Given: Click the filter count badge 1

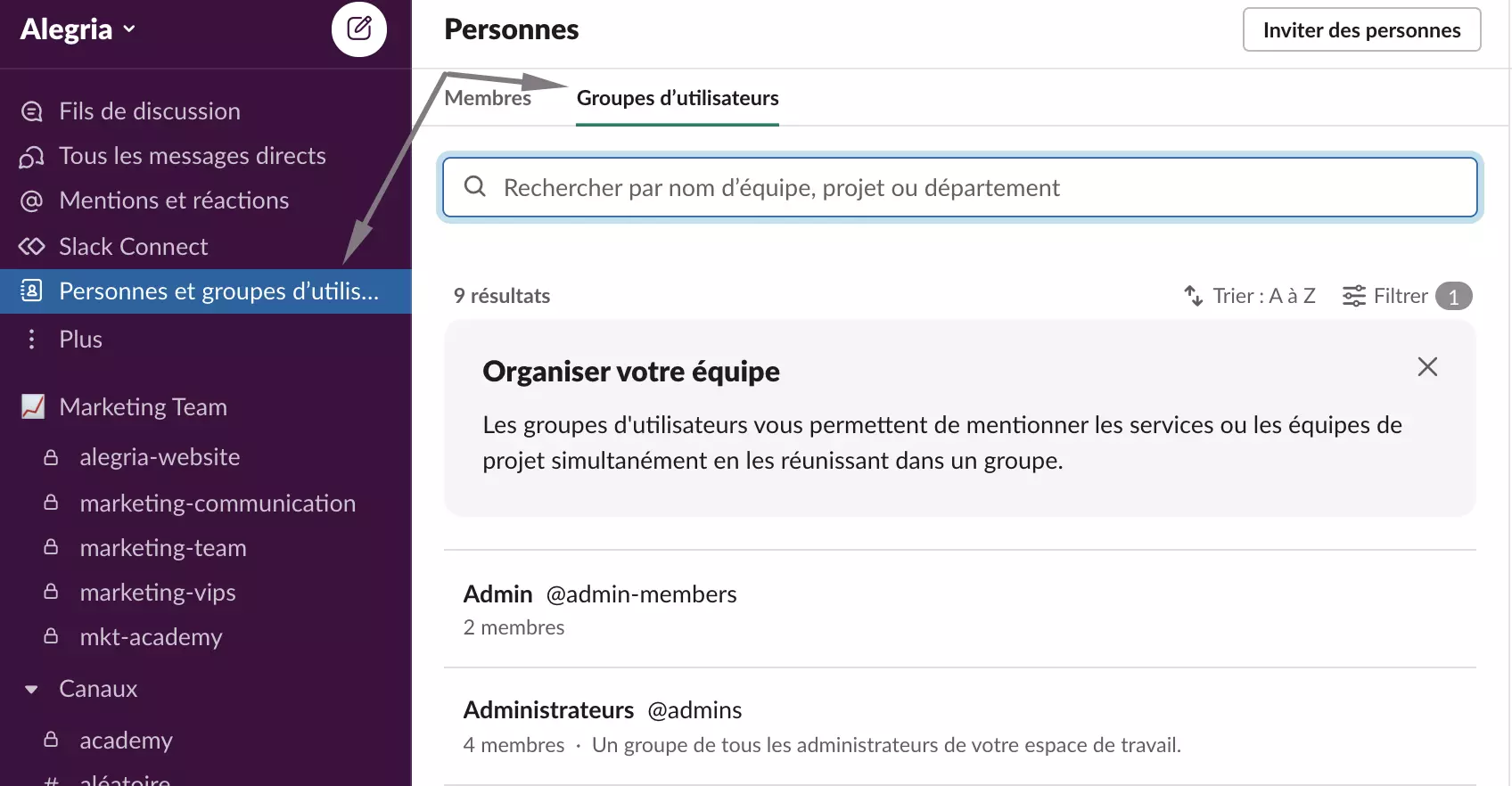Looking at the screenshot, I should pyautogui.click(x=1454, y=296).
